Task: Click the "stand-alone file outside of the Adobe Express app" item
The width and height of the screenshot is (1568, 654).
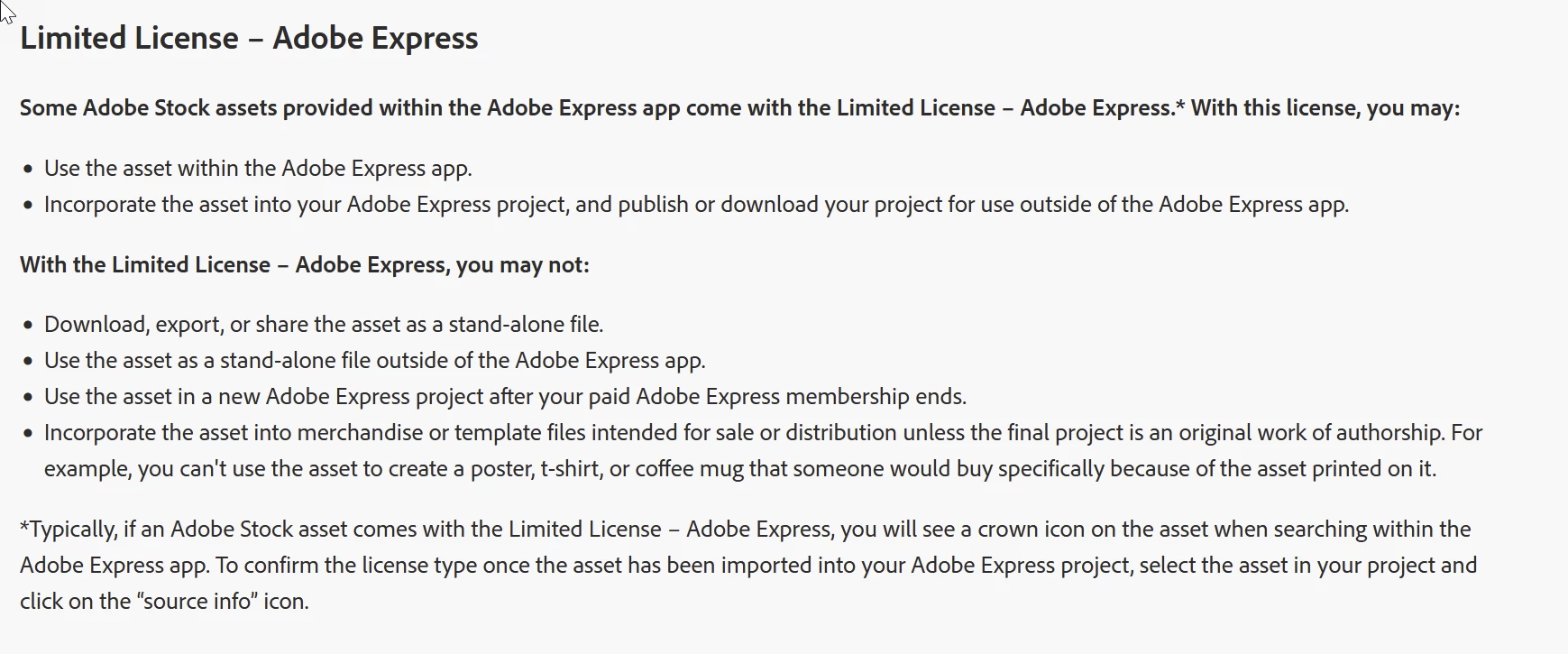Action: 375,361
